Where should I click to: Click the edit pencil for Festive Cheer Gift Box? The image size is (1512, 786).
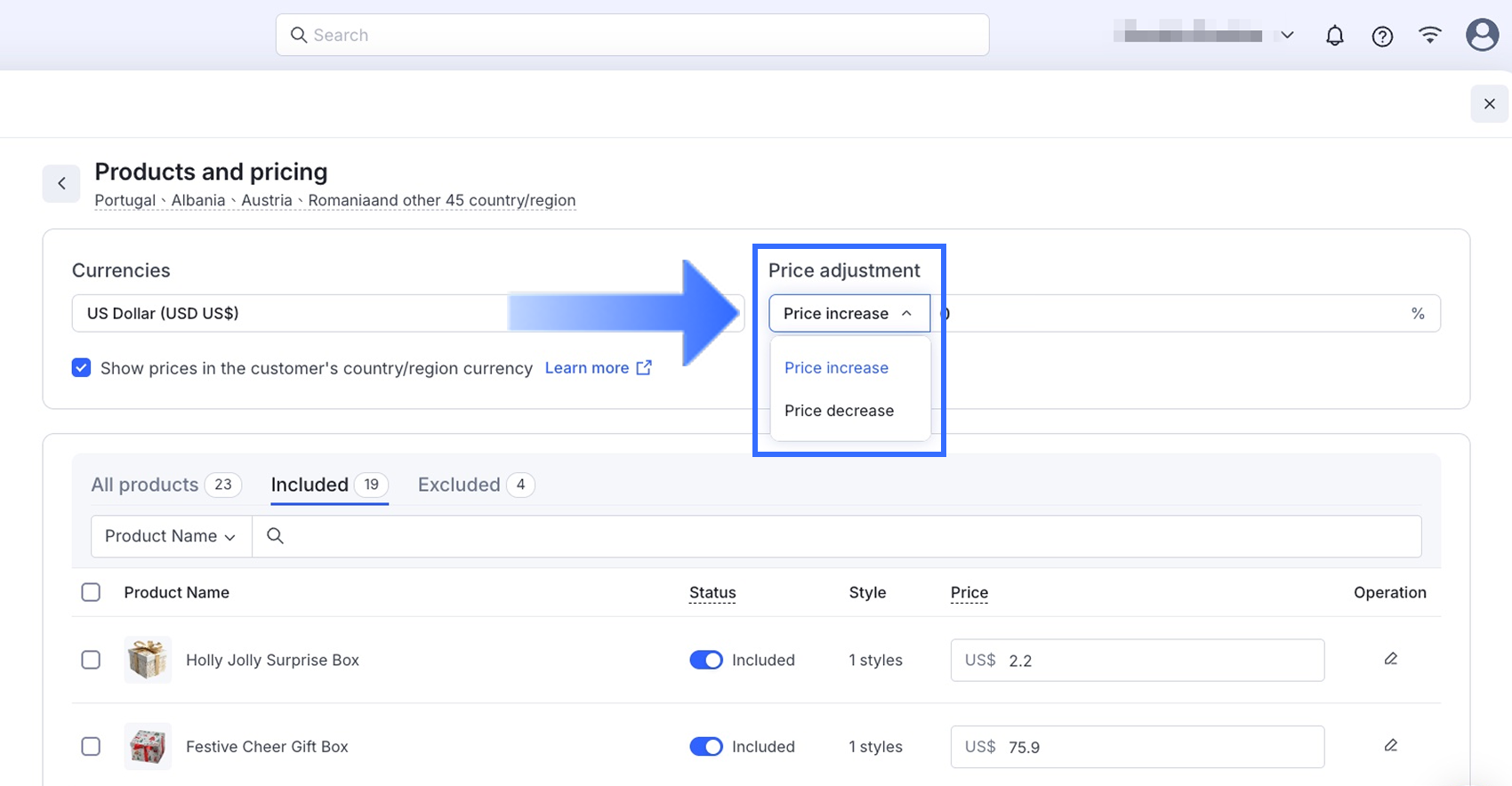[x=1390, y=745]
